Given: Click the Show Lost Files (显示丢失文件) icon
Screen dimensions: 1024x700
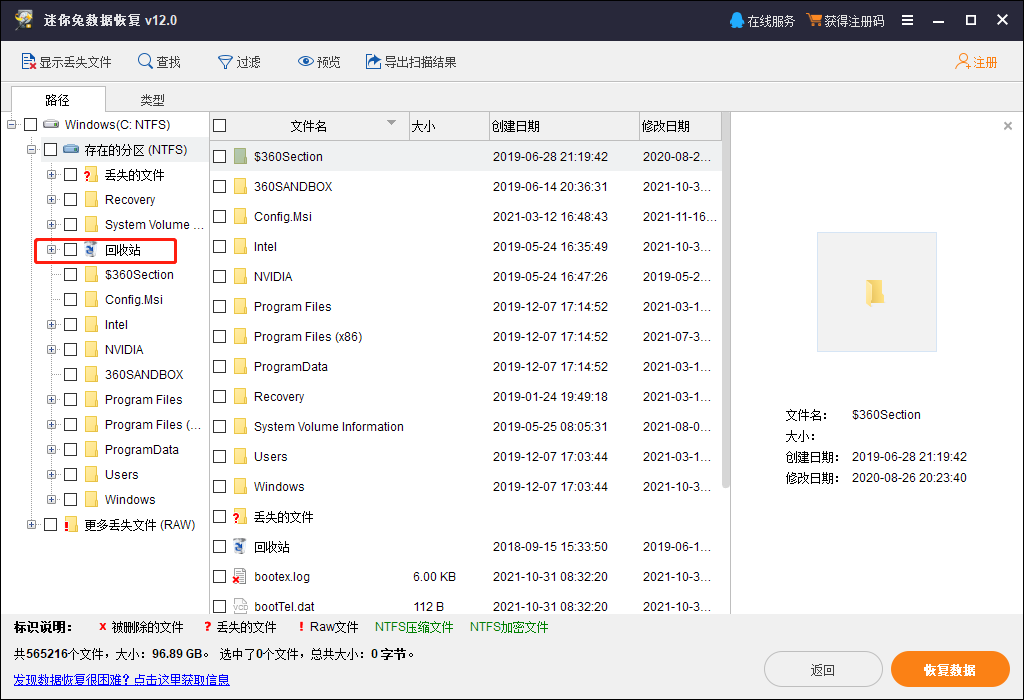Looking at the screenshot, I should point(28,61).
